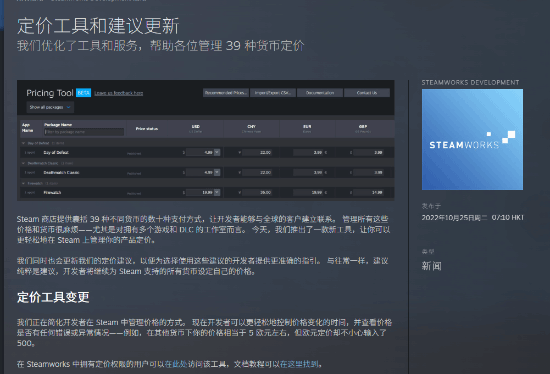Click 'Leave us feedback here' in the screenshot
The image size is (550, 374).
pyautogui.click(x=119, y=93)
